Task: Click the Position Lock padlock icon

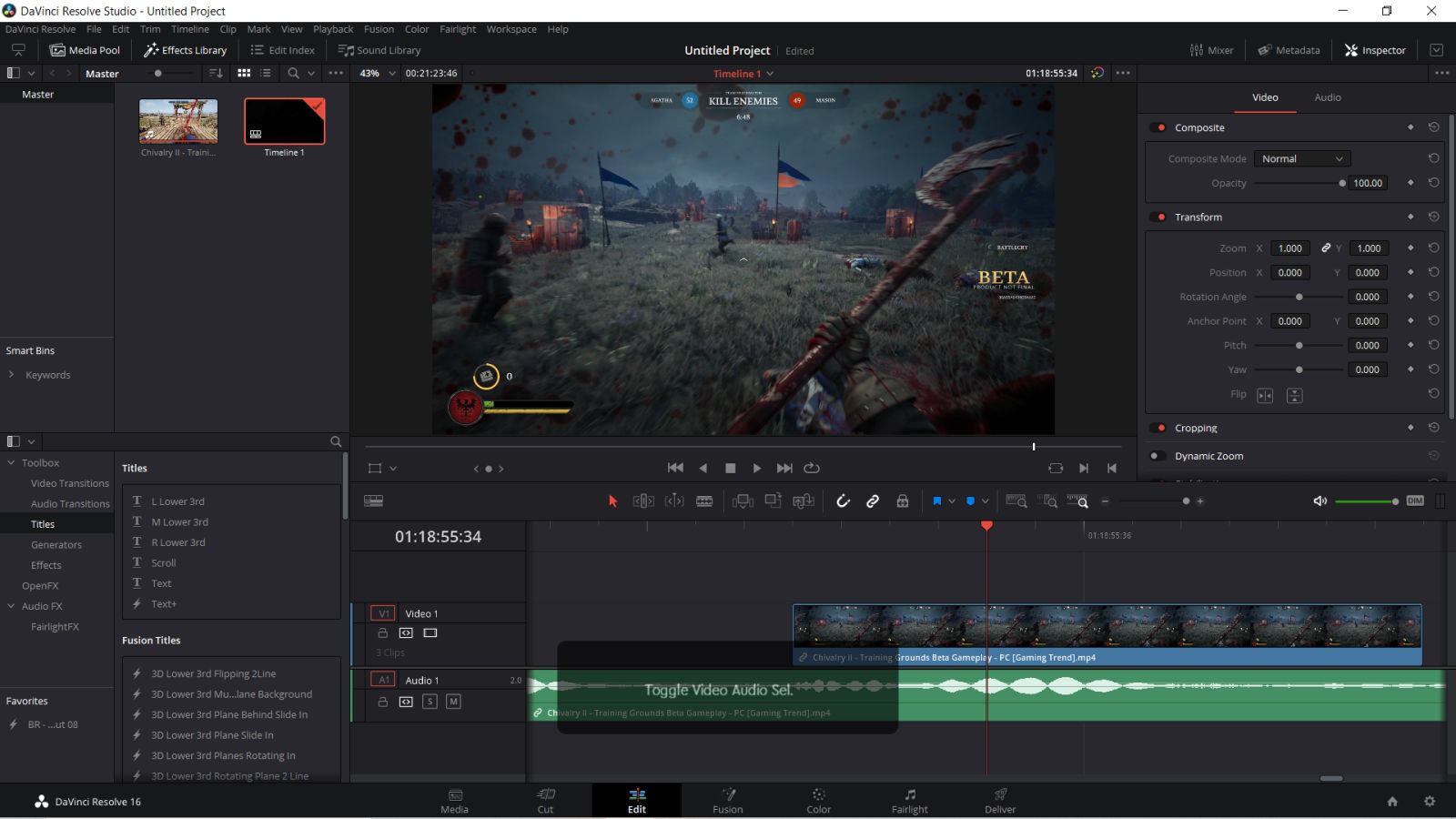Action: pyautogui.click(x=903, y=501)
